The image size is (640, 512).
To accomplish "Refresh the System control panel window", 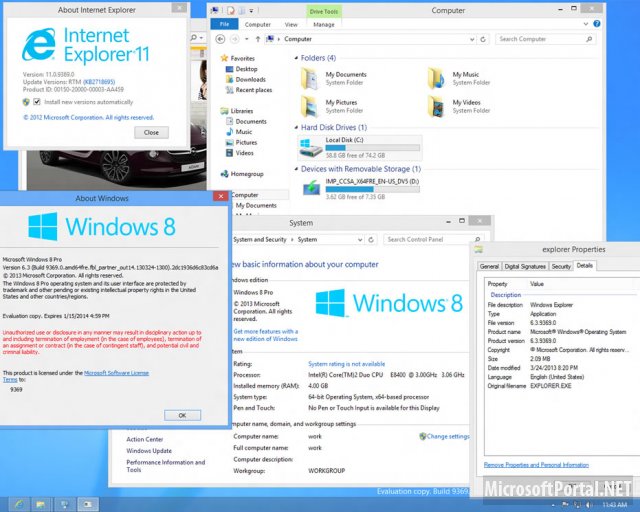I will [371, 240].
